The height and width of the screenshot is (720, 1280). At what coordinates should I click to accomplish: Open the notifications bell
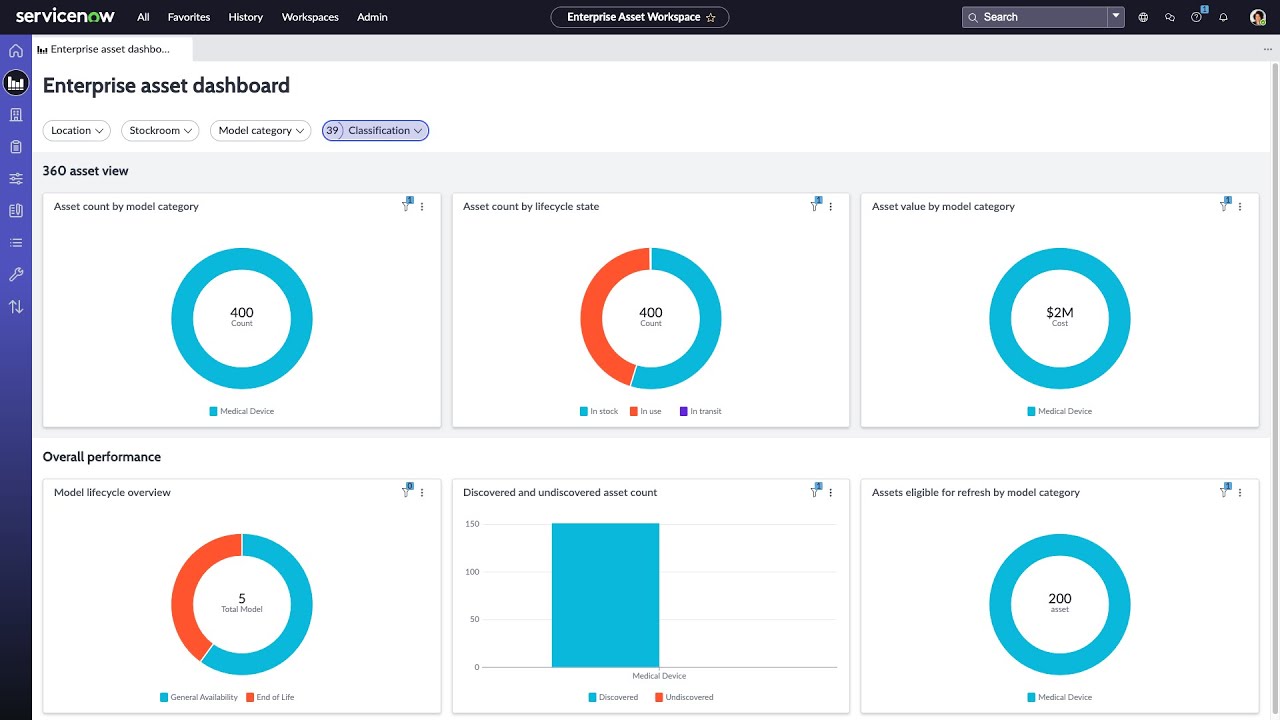[1223, 17]
